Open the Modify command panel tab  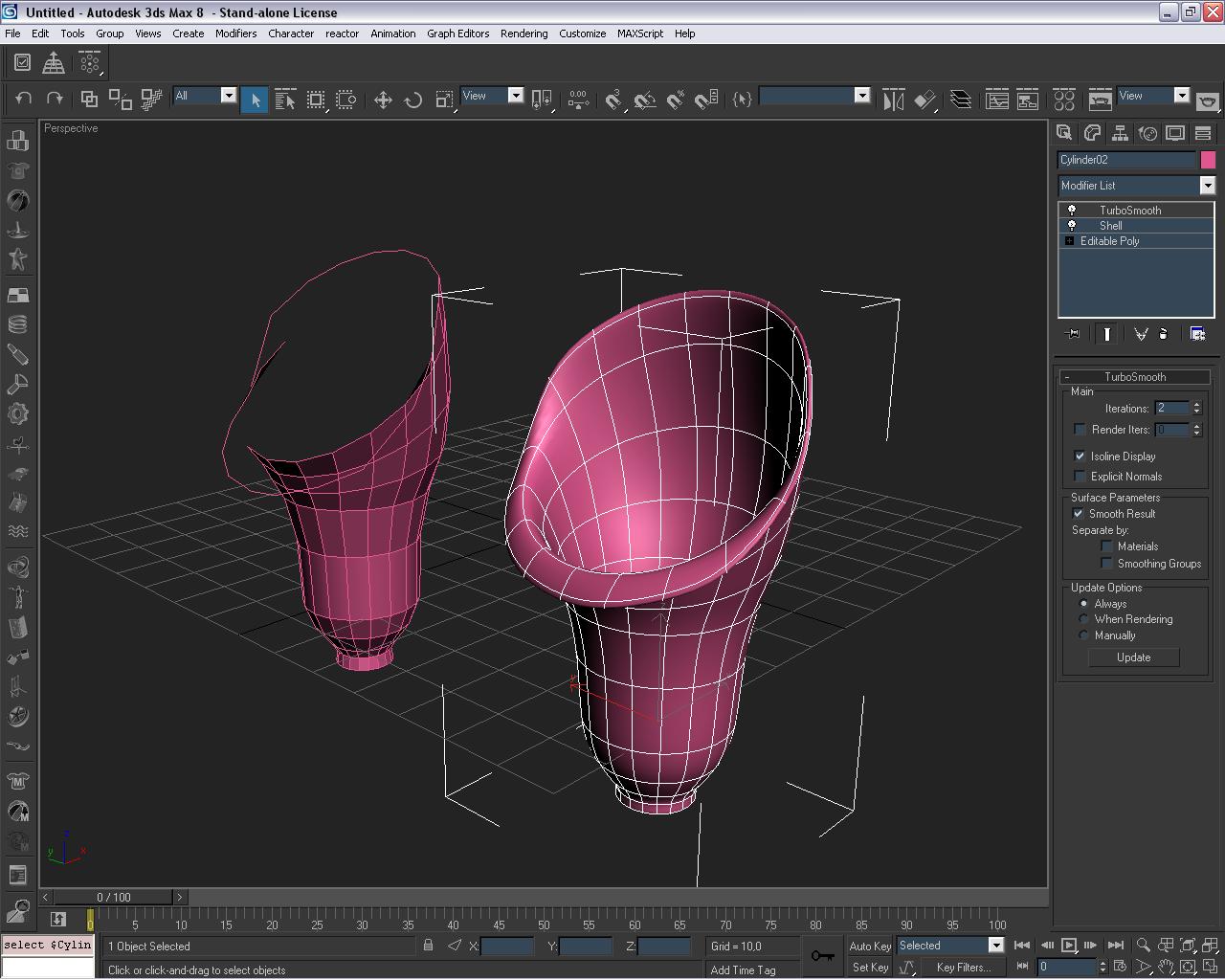tap(1092, 133)
